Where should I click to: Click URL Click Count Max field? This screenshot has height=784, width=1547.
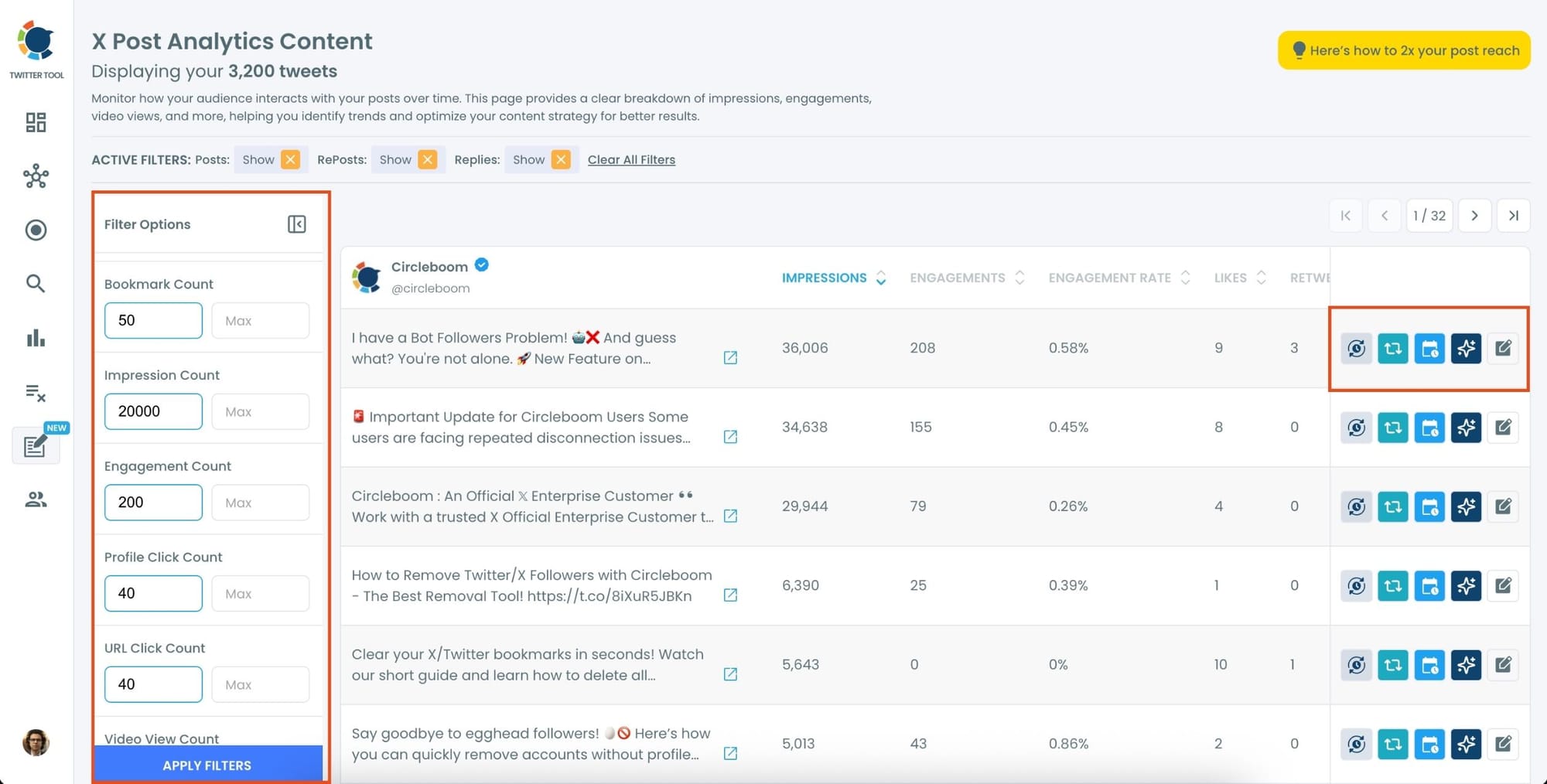click(x=261, y=684)
